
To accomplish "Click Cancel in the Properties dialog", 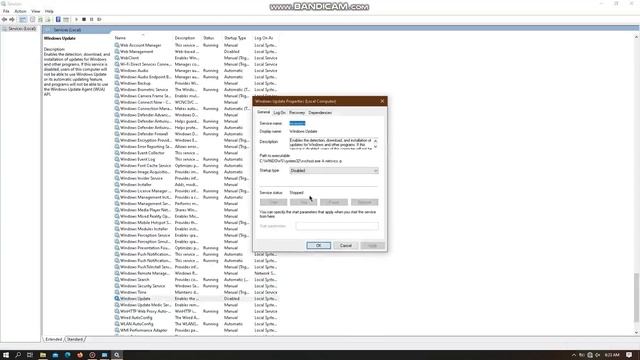I will (346, 245).
